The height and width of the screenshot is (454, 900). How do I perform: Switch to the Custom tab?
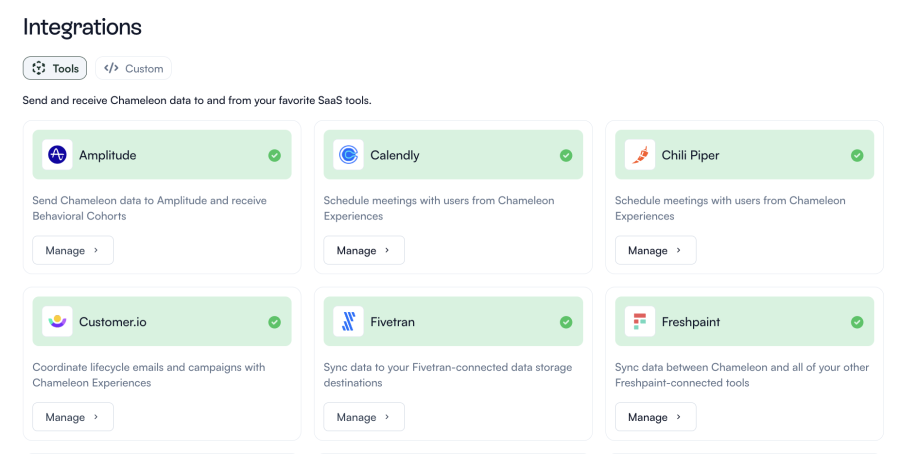(x=133, y=68)
